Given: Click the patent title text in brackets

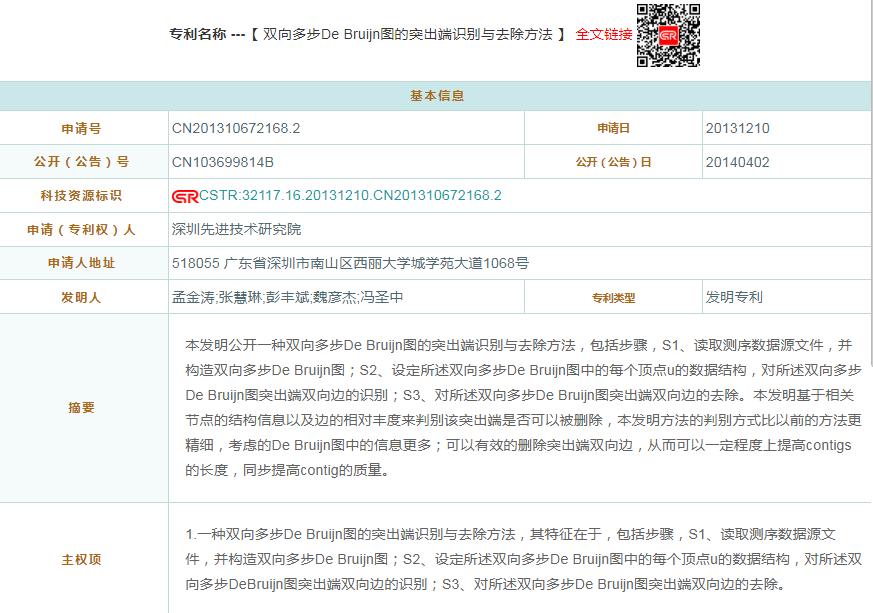Looking at the screenshot, I should (x=407, y=35).
